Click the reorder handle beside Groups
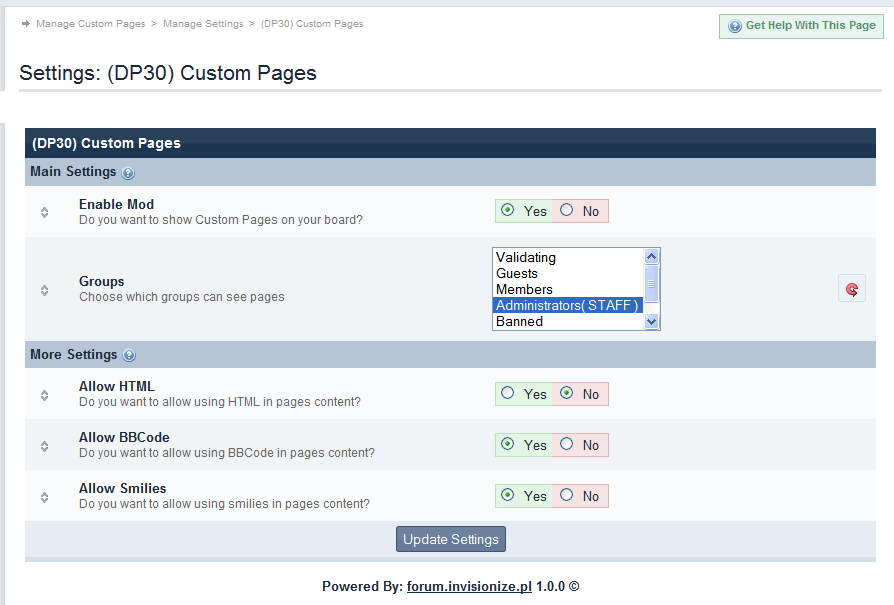This screenshot has width=894, height=605. click(44, 290)
